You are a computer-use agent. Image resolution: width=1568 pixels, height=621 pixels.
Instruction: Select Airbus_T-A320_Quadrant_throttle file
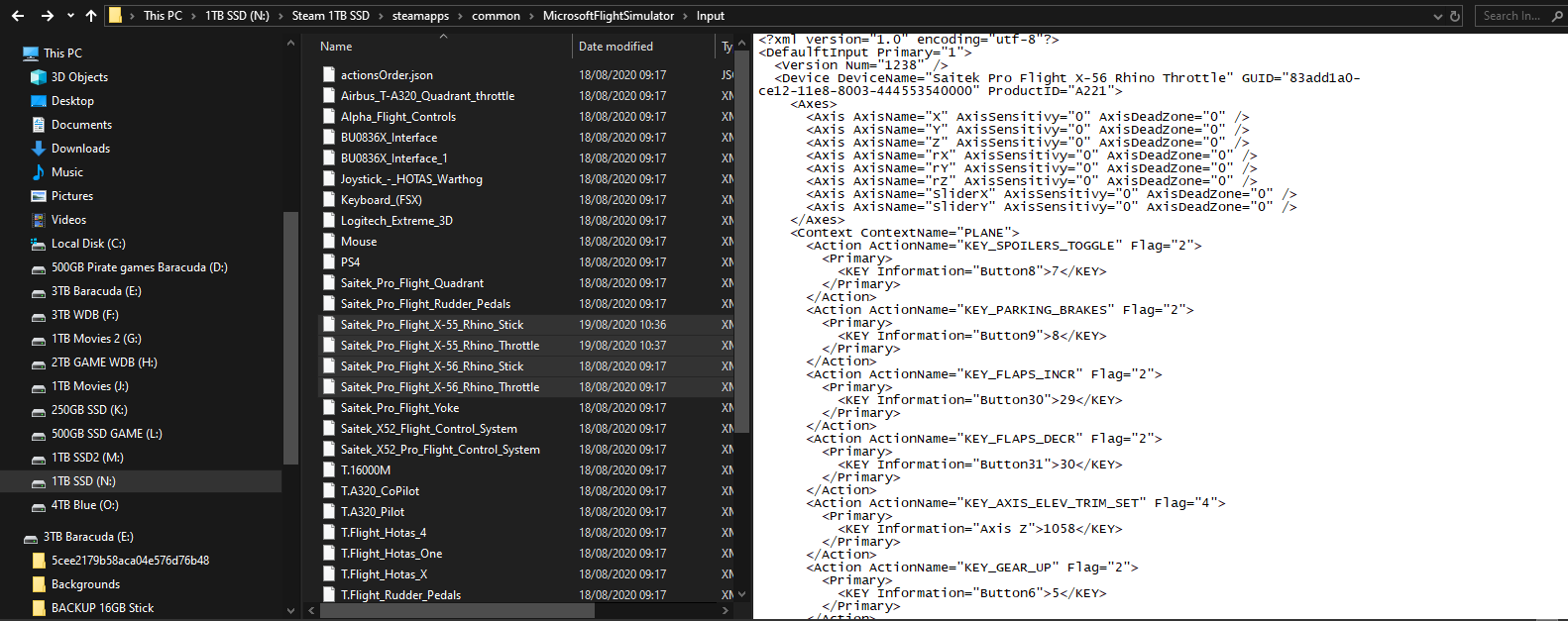tap(427, 96)
